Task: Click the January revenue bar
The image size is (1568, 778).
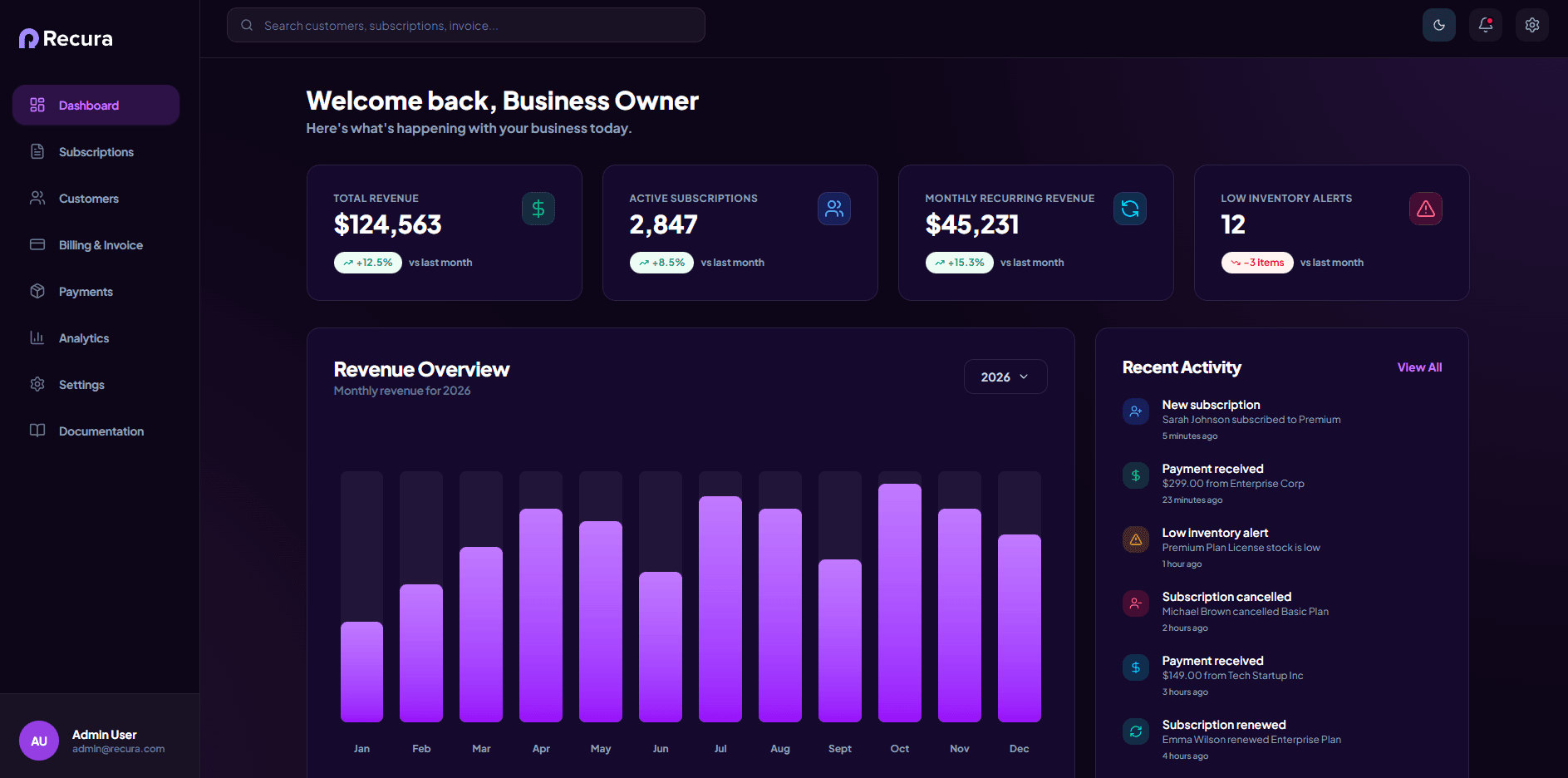Action: [361, 672]
